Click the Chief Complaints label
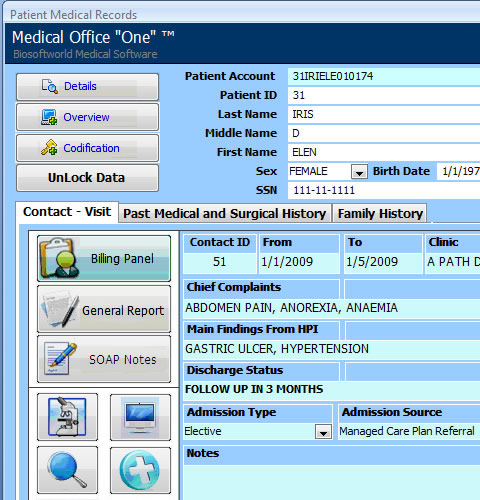Viewport: 480px width, 500px height. pyautogui.click(x=234, y=287)
